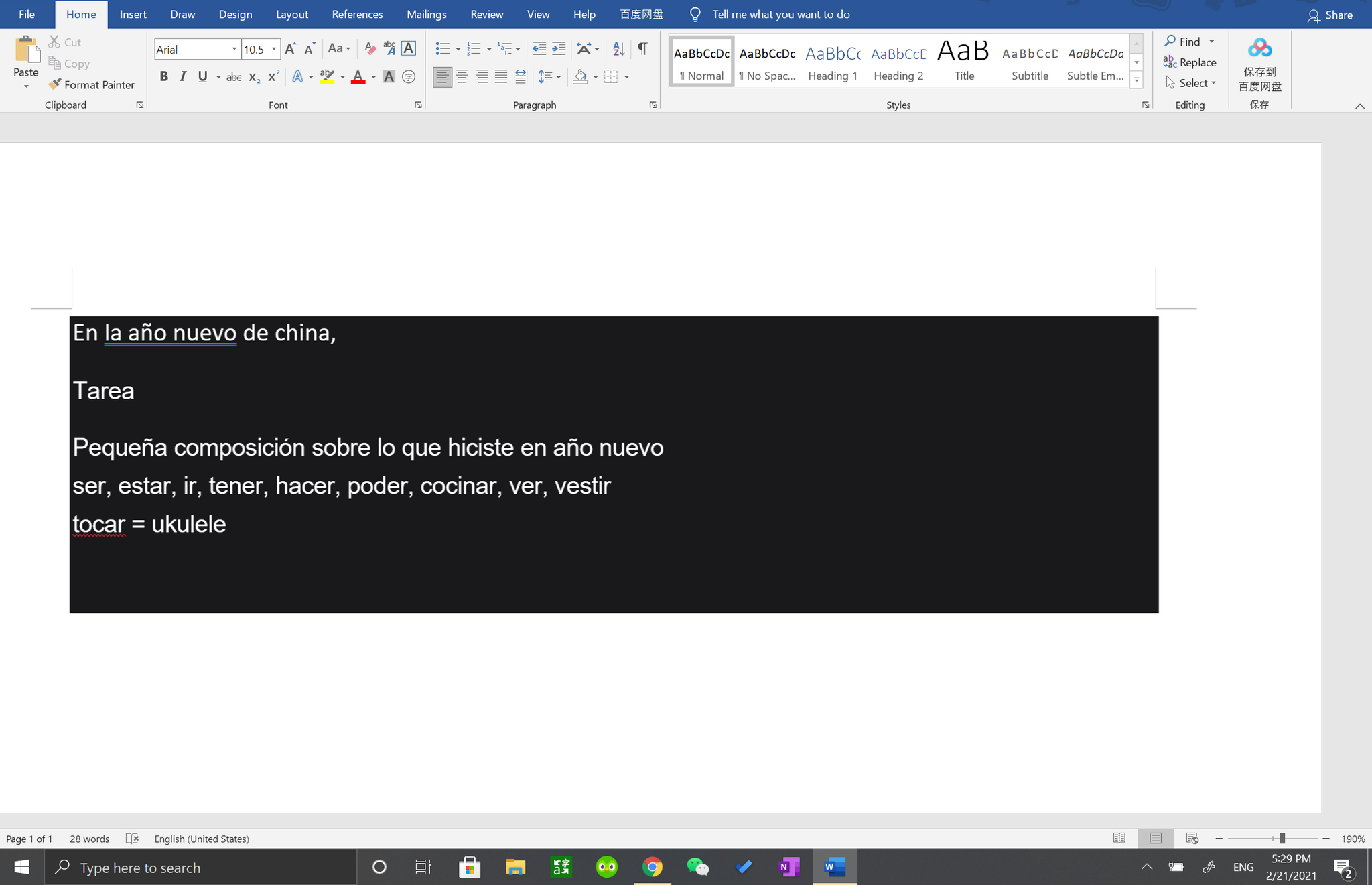Viewport: 1372px width, 885px height.
Task: Toggle Underline formatting
Action: point(202,77)
